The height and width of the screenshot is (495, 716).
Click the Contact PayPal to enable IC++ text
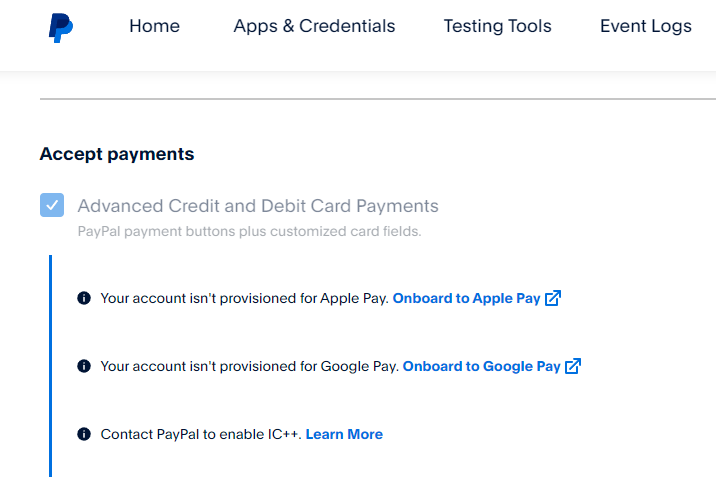click(x=201, y=434)
